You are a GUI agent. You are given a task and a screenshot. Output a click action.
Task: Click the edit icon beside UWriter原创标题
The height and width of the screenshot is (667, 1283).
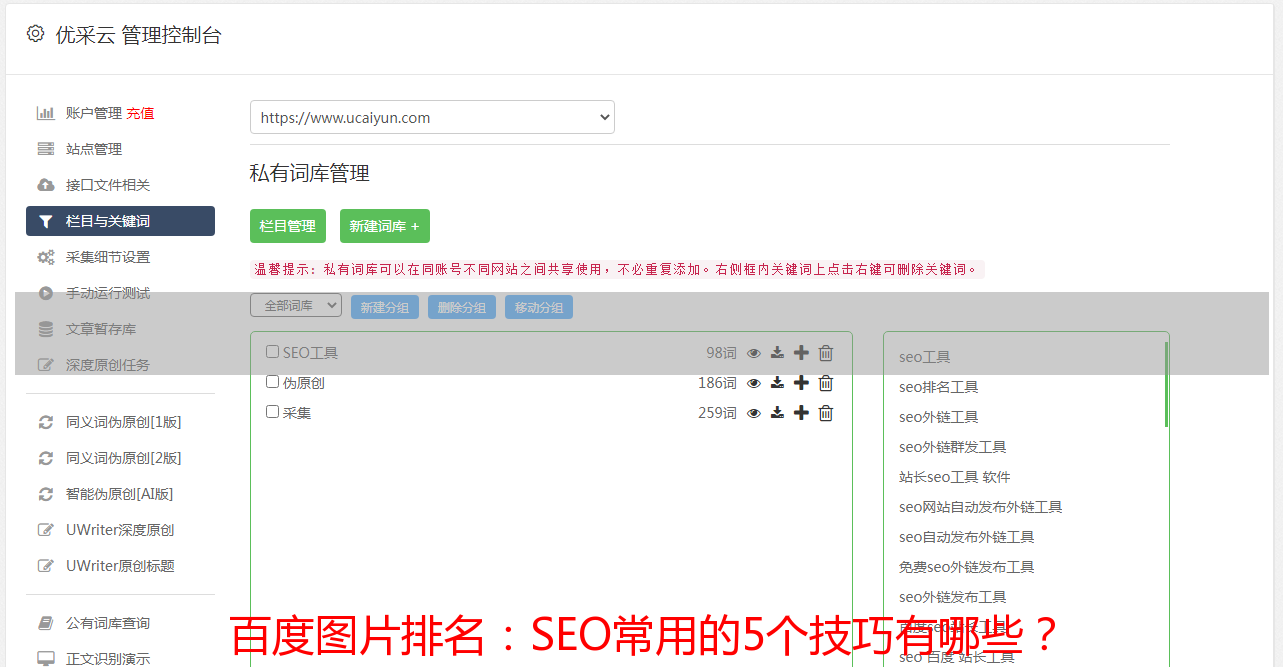(45, 566)
